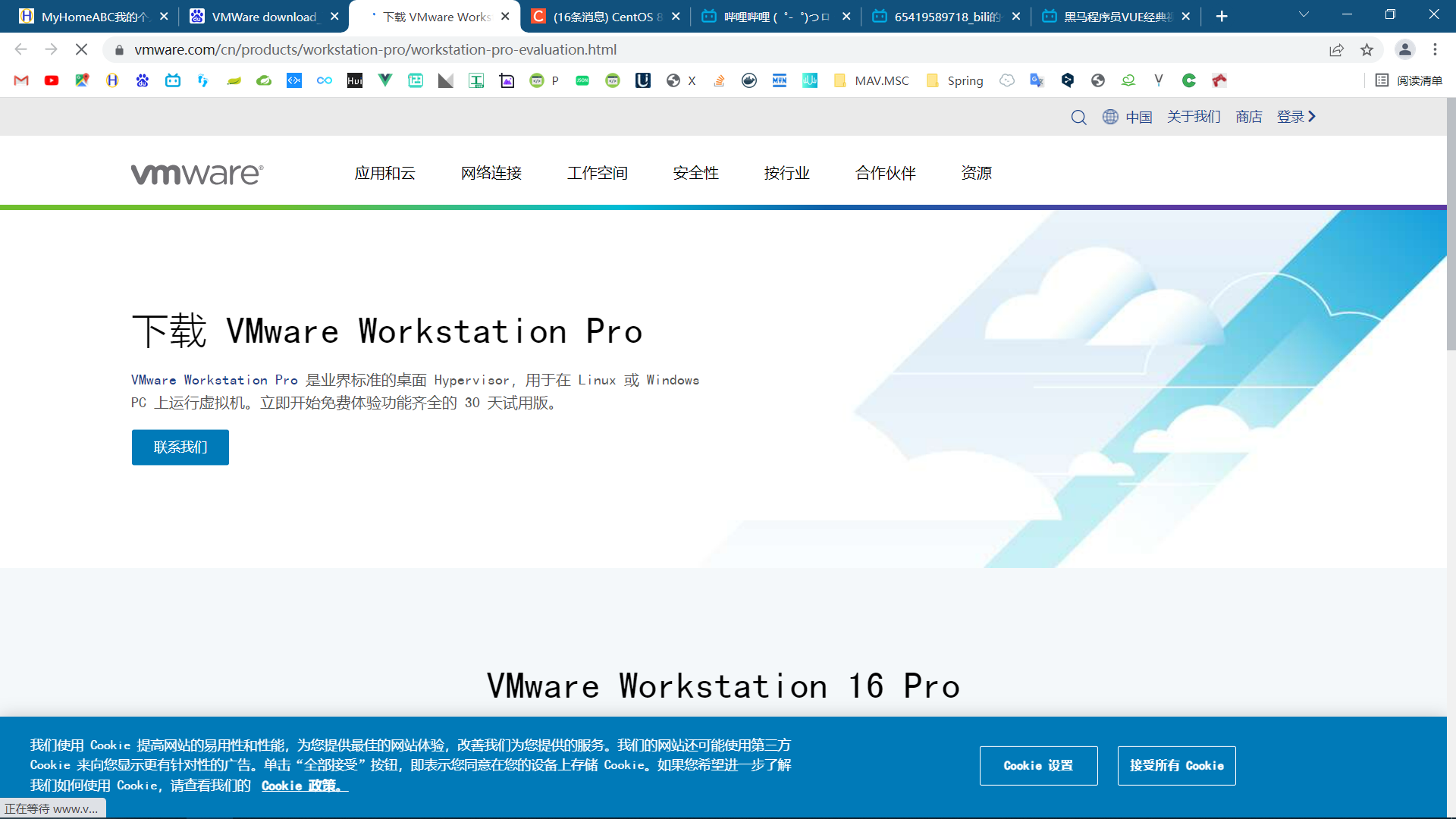Open the Hui black-square bookmark icon
The image size is (1456, 819).
[355, 80]
